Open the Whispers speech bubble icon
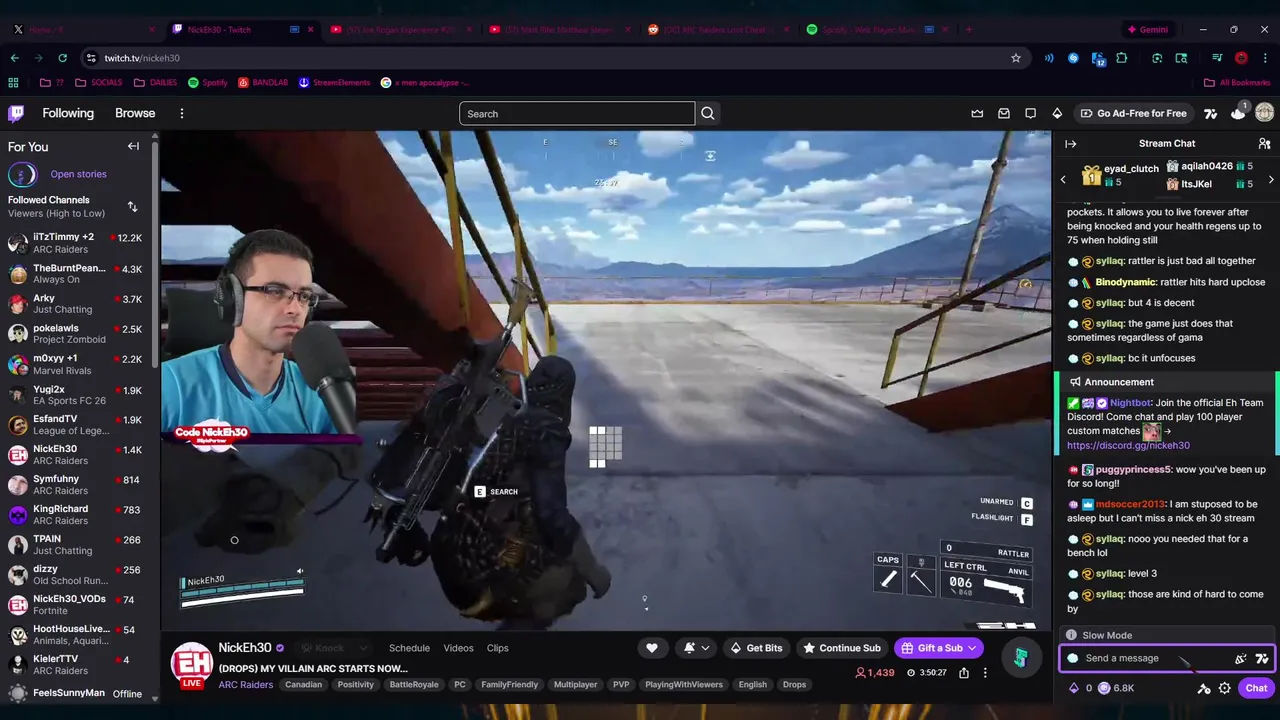The image size is (1280, 720). 1030,113
